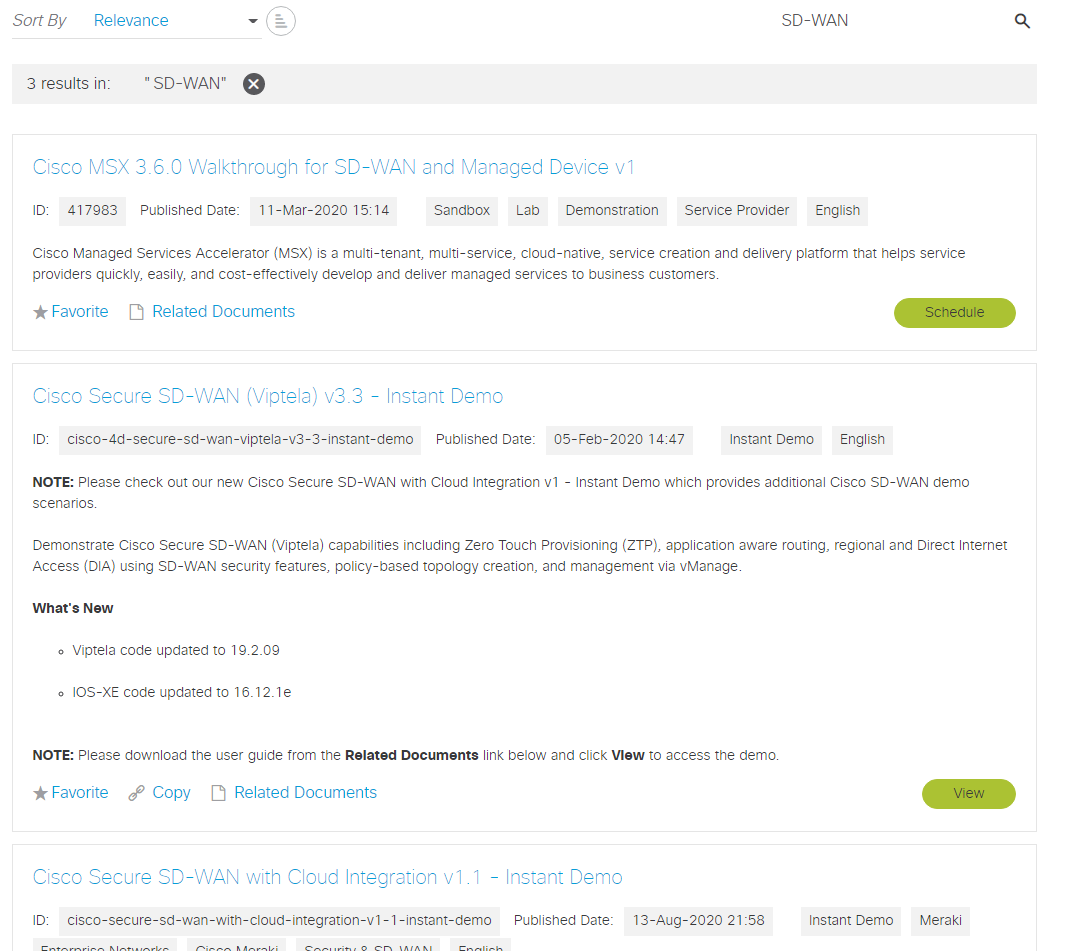Click the search magnifier icon

[x=1021, y=21]
